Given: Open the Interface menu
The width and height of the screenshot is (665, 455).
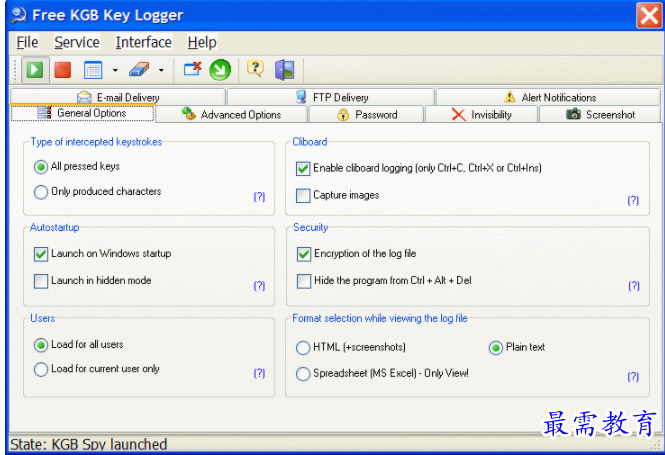Looking at the screenshot, I should (143, 42).
